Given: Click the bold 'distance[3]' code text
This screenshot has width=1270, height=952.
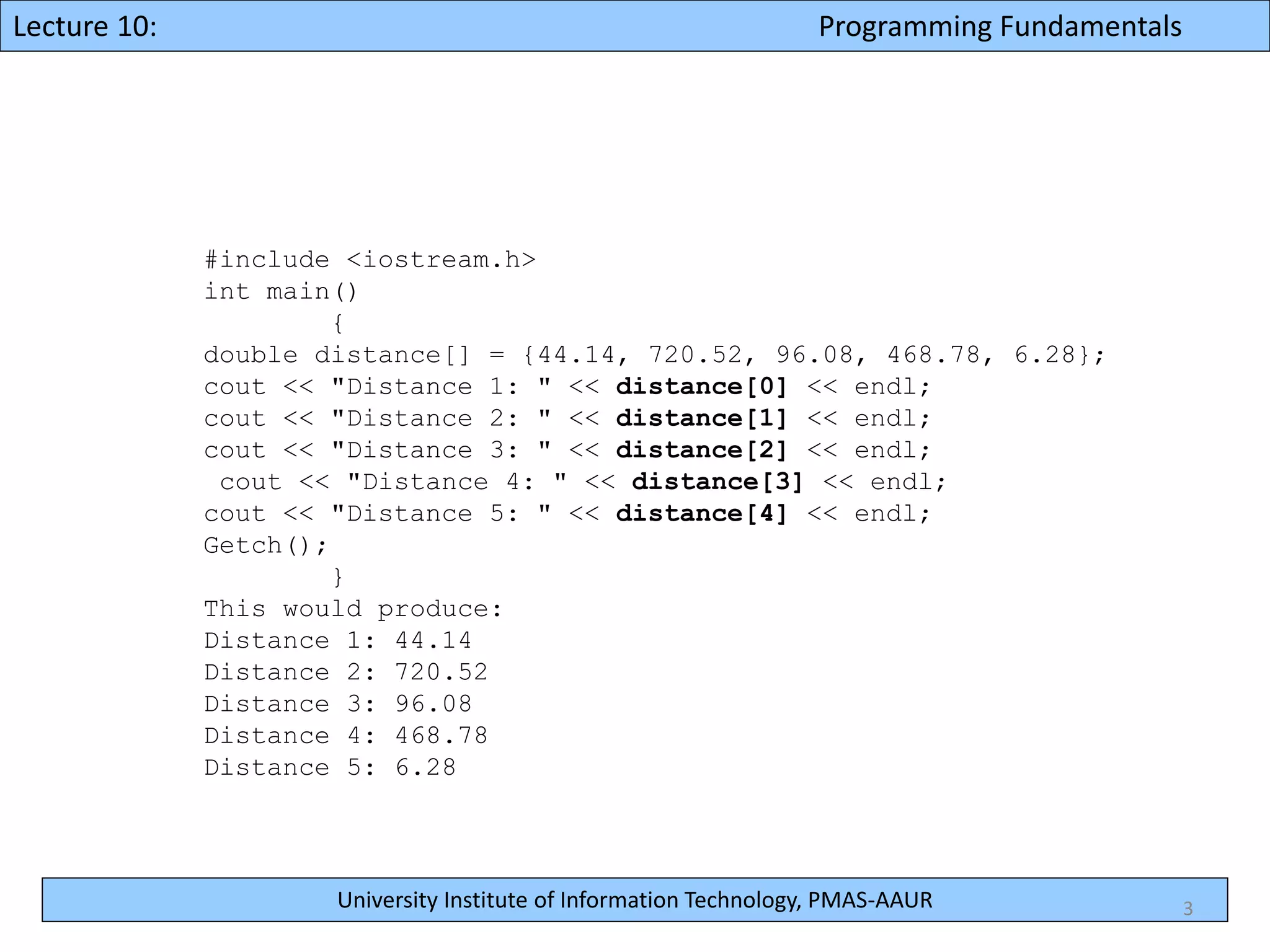Looking at the screenshot, I should click(717, 481).
